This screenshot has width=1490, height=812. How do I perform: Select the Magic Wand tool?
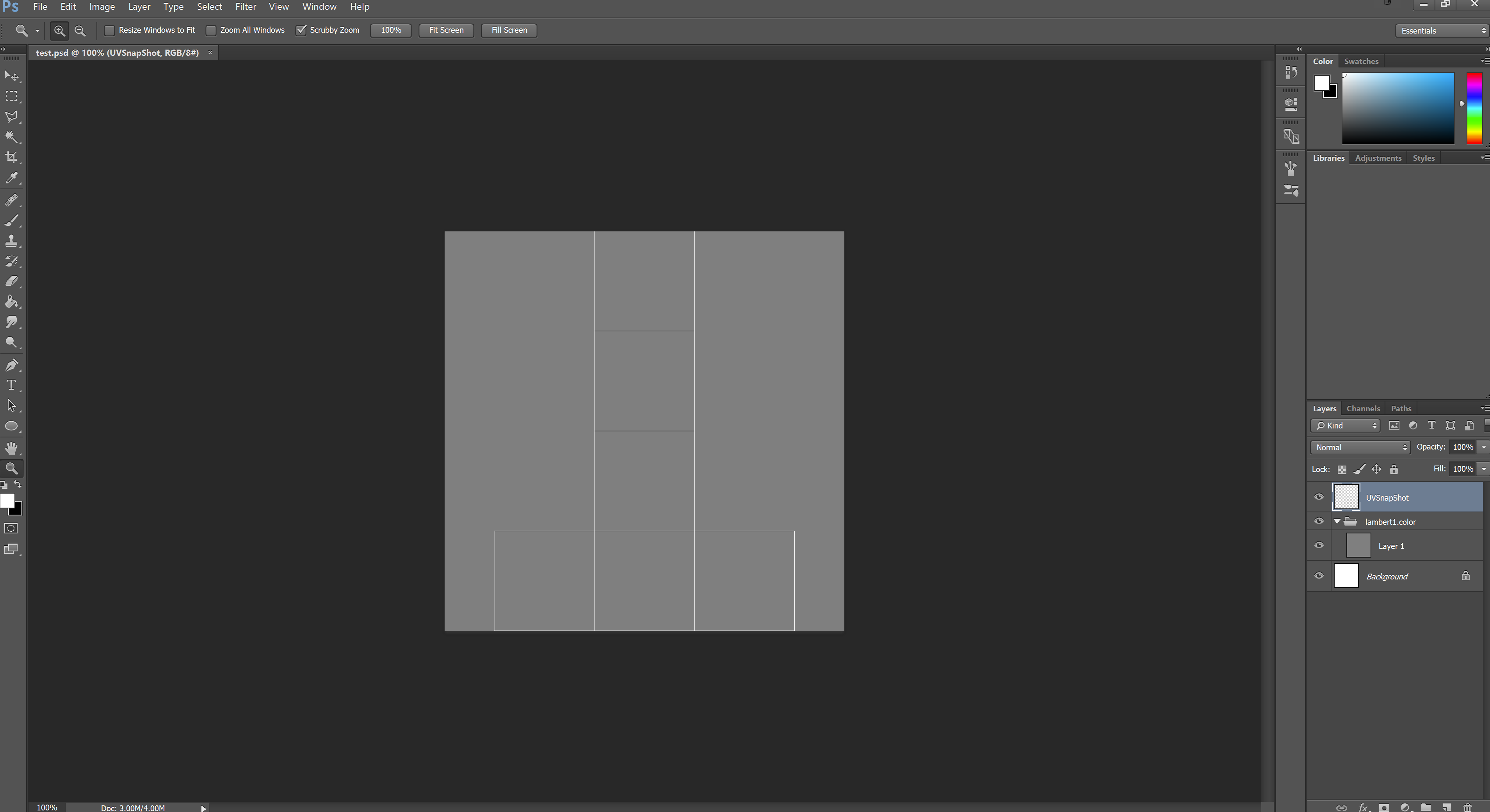[x=11, y=137]
